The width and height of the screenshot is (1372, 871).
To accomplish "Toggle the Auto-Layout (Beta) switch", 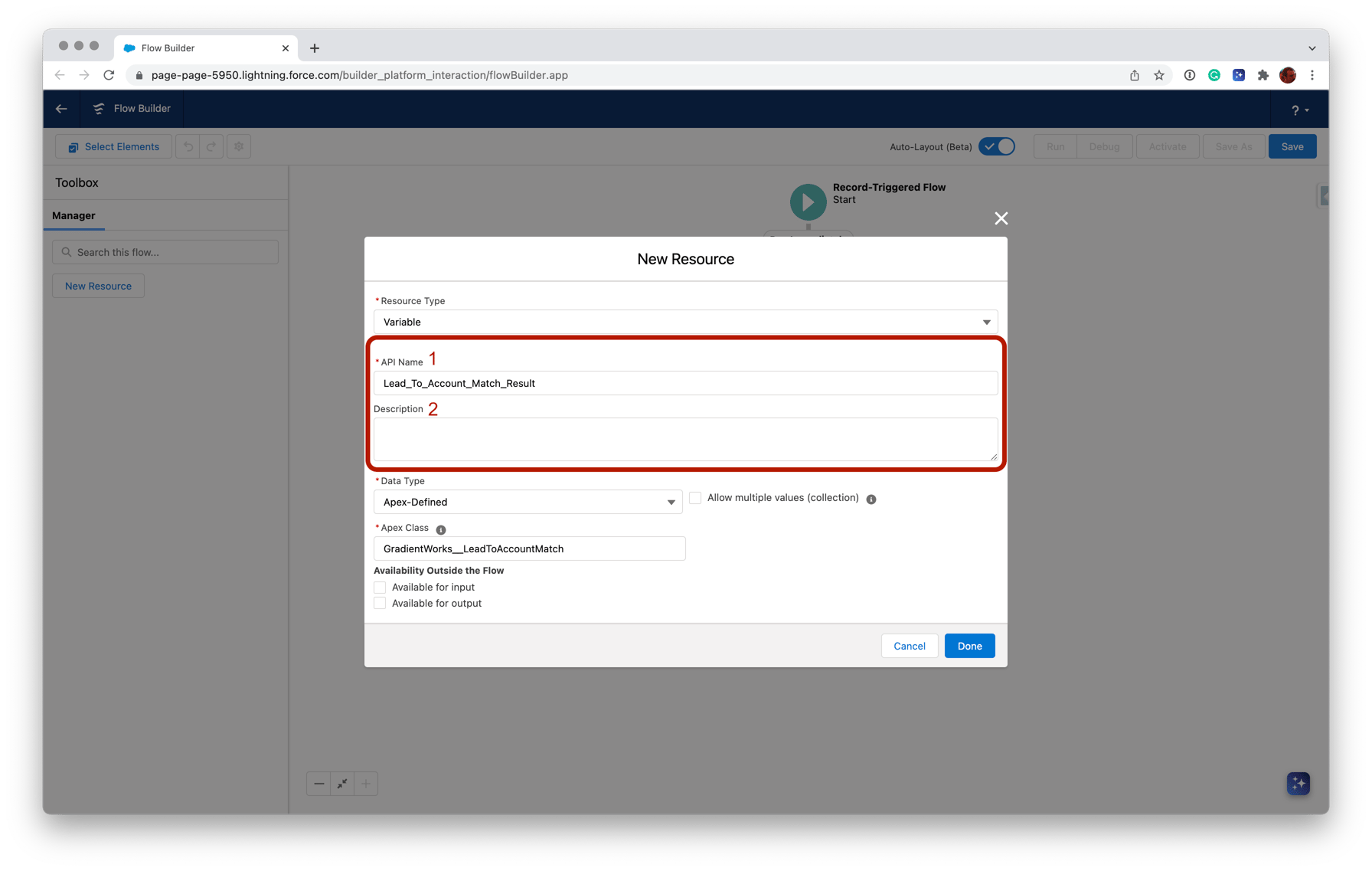I will 996,146.
